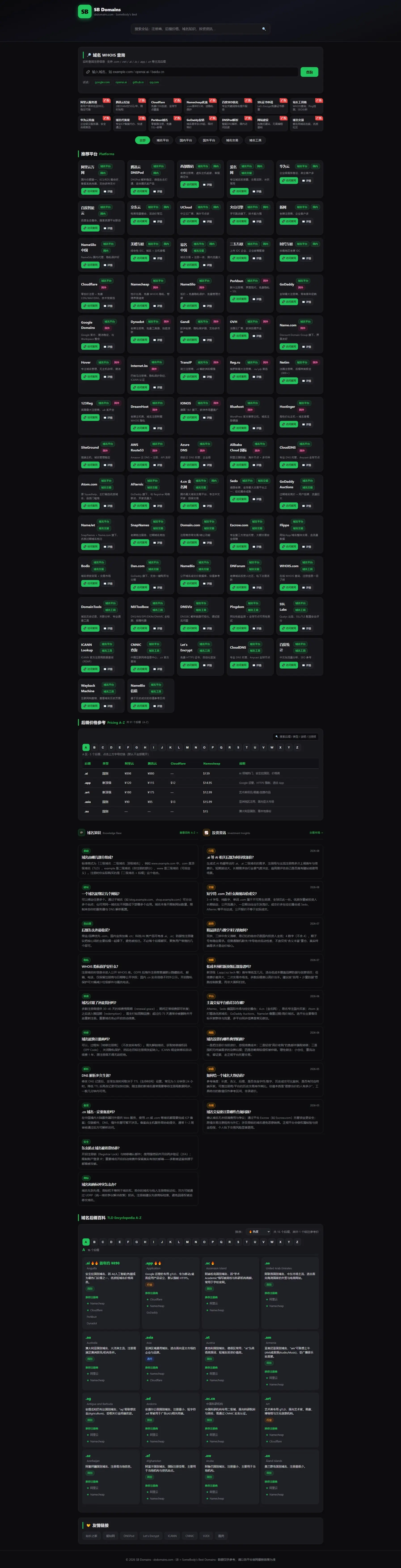This screenshot has height=1568, width=401.
Task: Click the green 查询 WHOIS button
Action: click(x=309, y=72)
